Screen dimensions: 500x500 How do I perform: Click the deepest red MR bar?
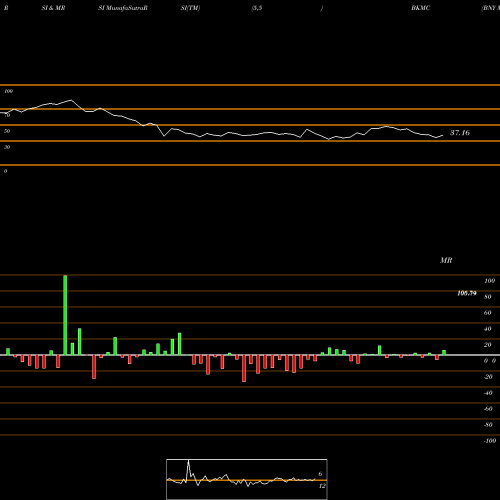click(244, 368)
